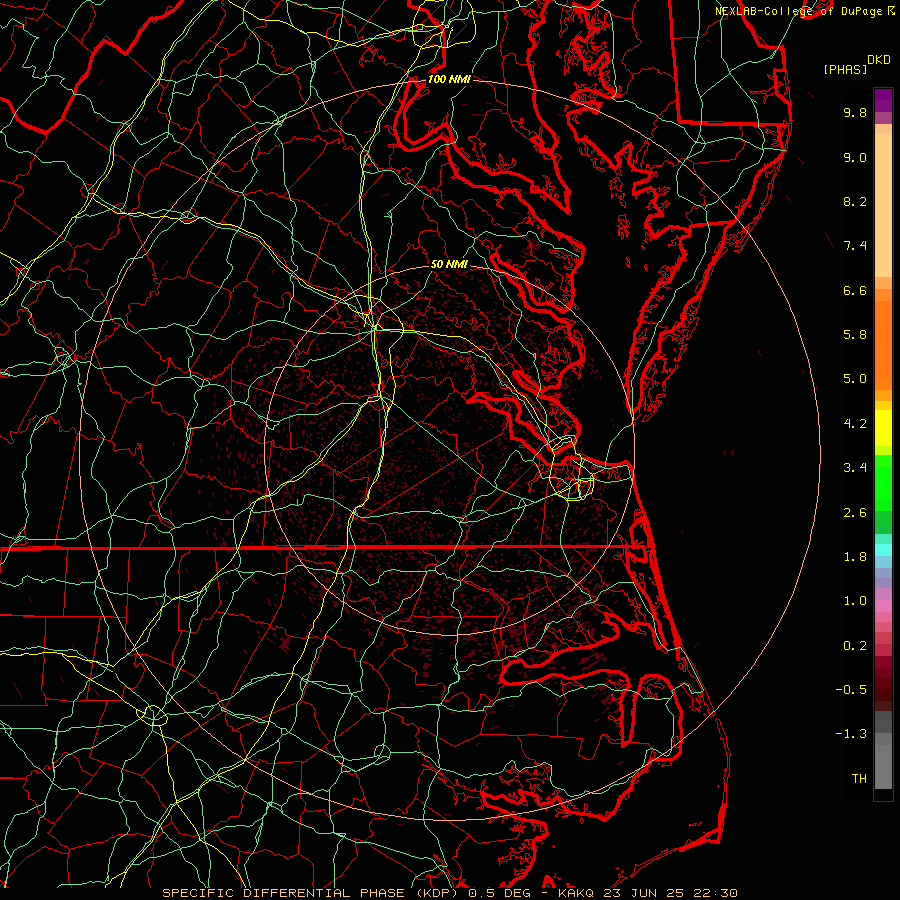Click the 4.2 scale value

click(x=855, y=424)
